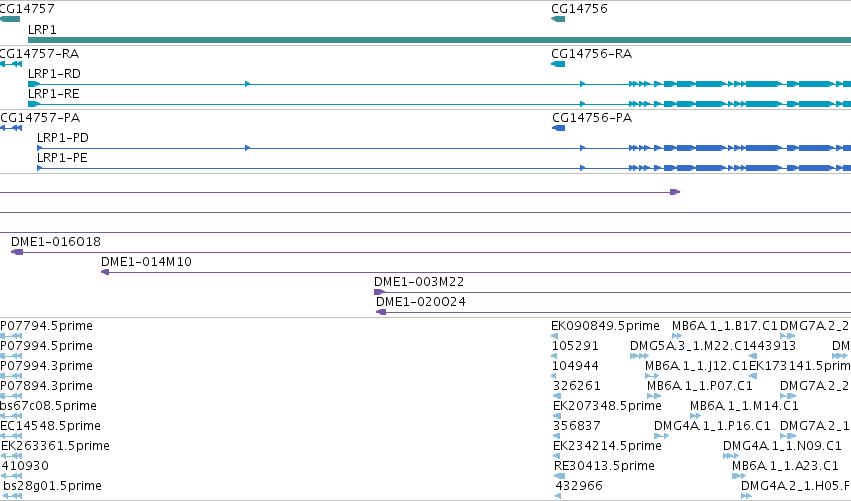The height and width of the screenshot is (501, 851).
Task: Click the EK234214.5prime EST label
Action: point(607,446)
